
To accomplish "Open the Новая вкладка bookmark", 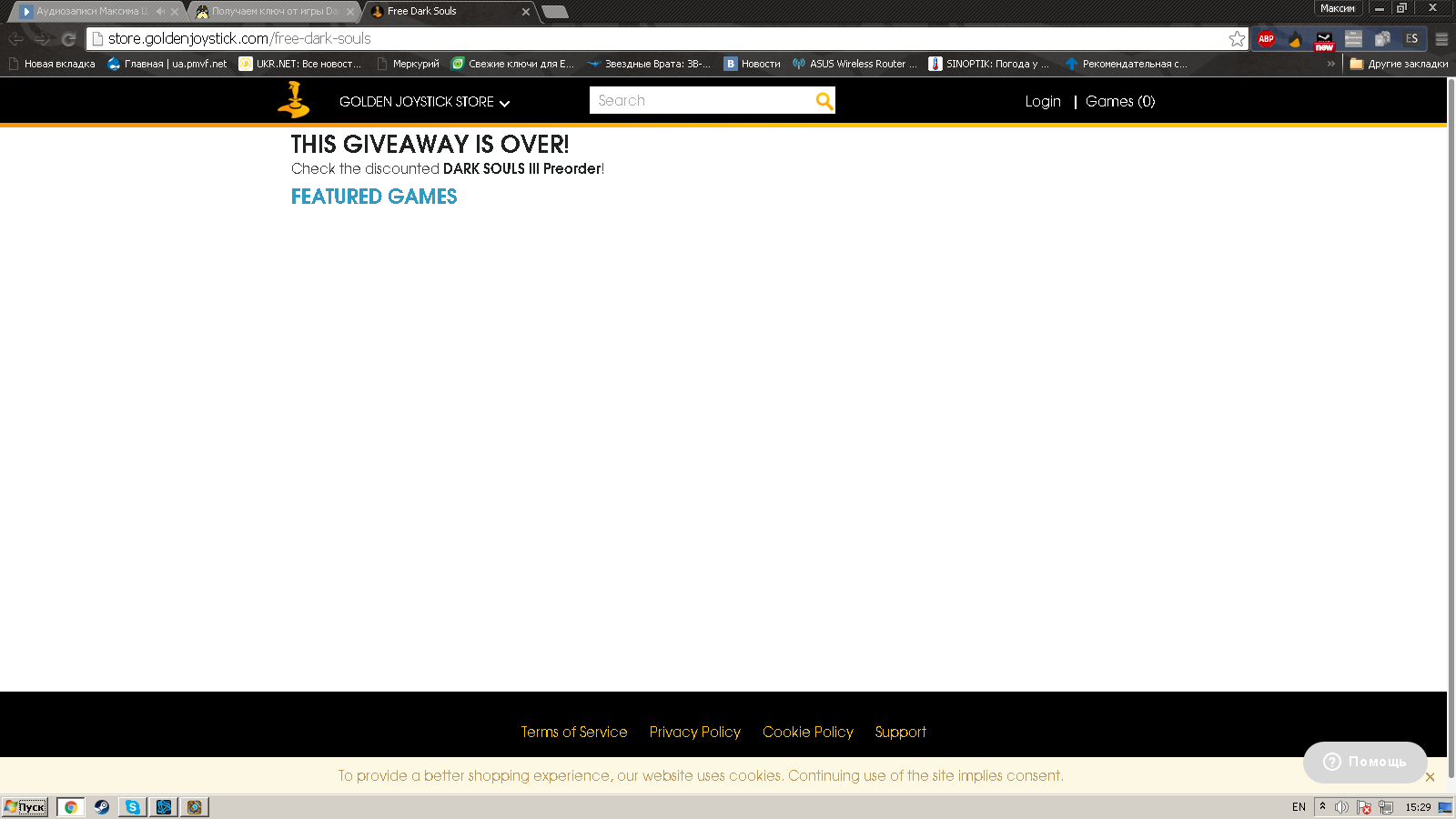I will (x=52, y=64).
